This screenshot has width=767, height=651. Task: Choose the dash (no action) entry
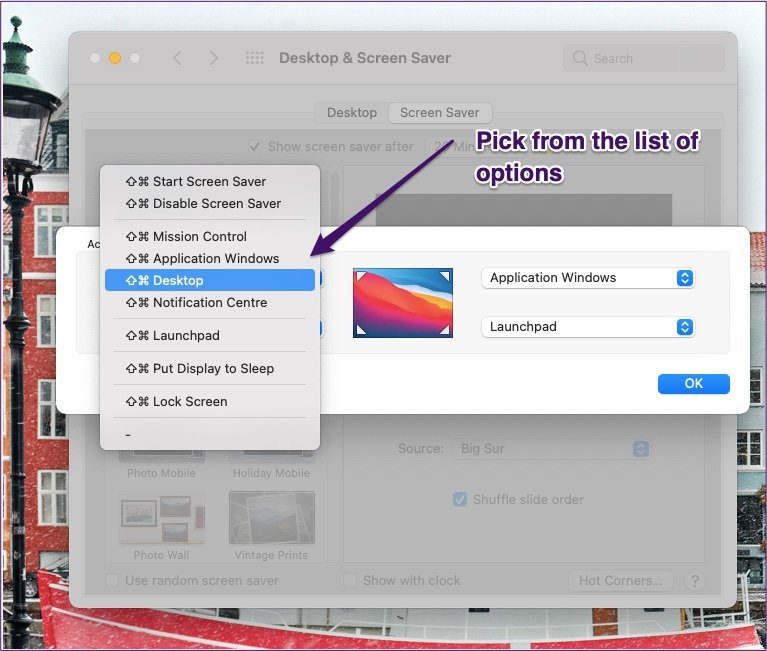click(x=210, y=434)
